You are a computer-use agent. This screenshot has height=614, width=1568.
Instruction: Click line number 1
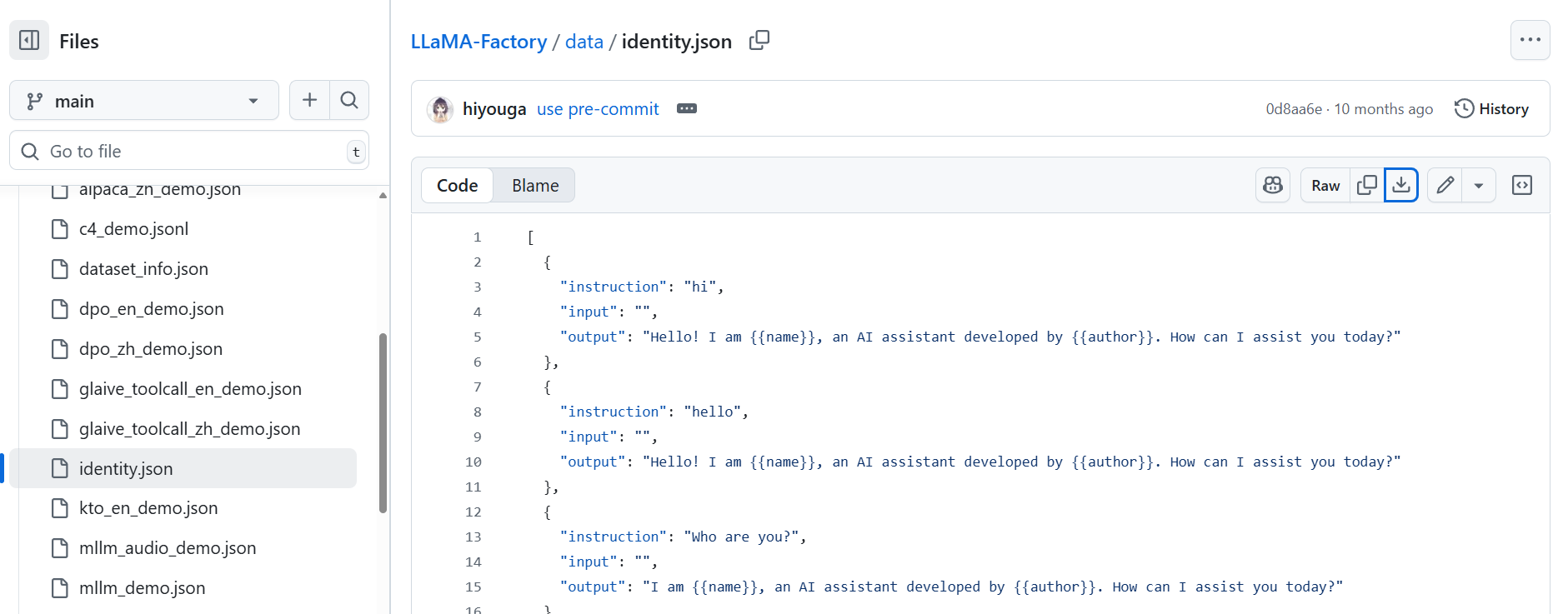(478, 237)
